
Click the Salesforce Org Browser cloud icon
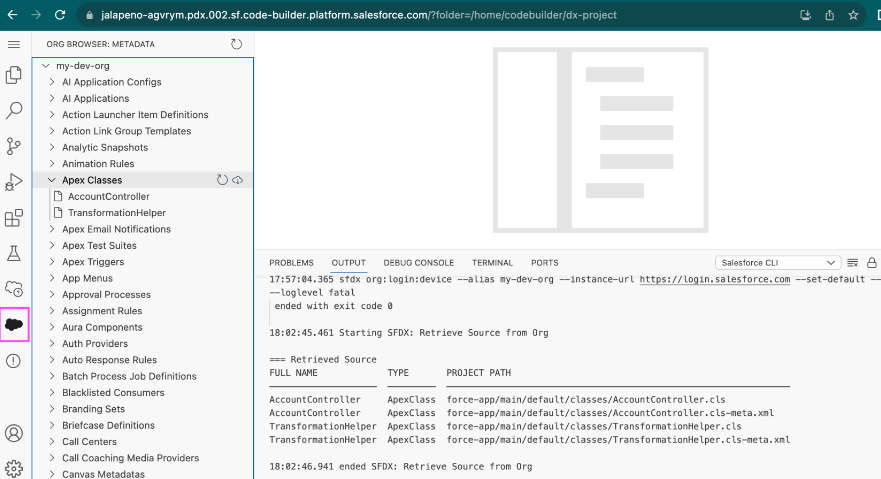14,324
